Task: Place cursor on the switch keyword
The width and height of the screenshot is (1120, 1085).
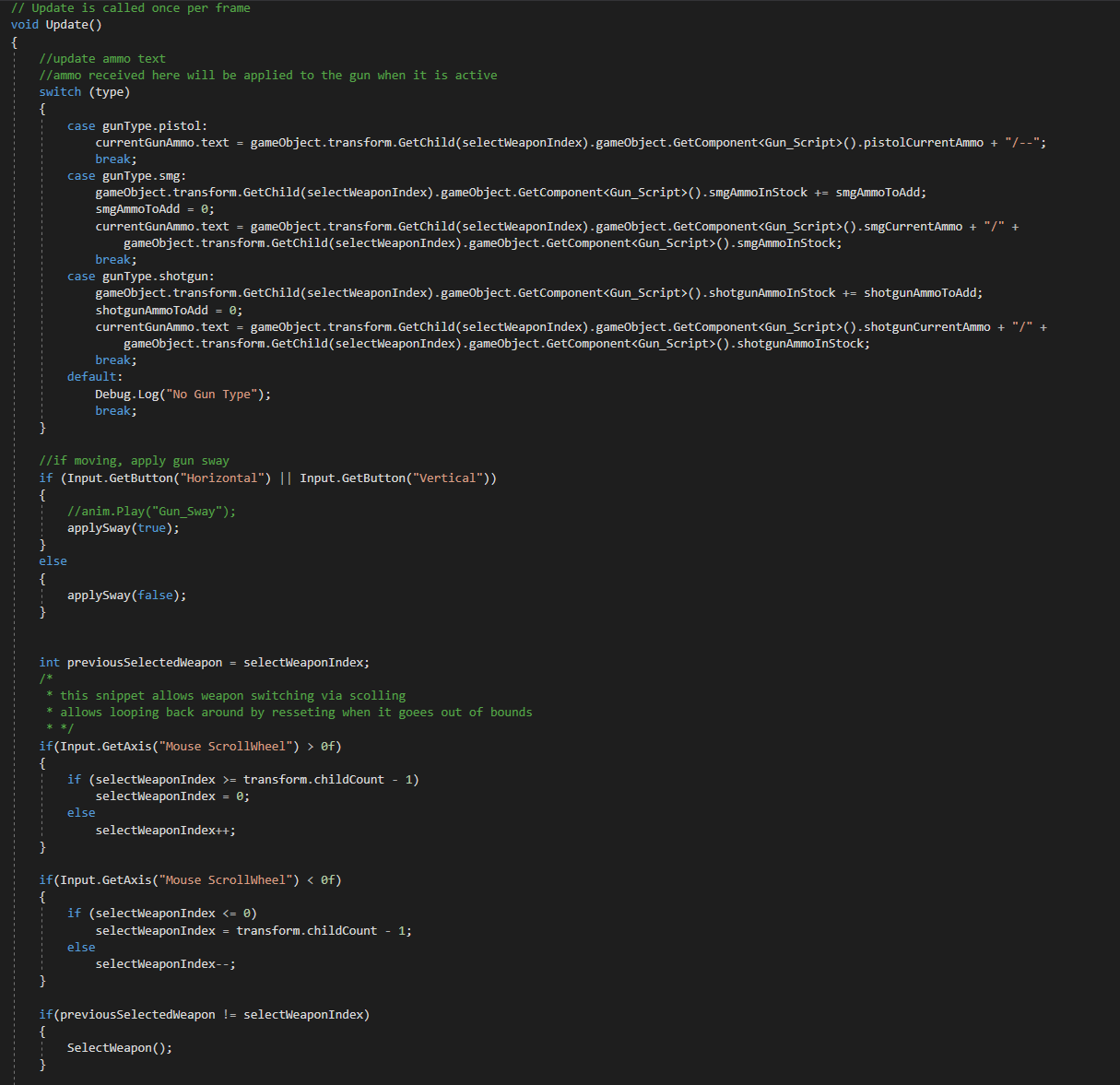Action: pos(60,92)
